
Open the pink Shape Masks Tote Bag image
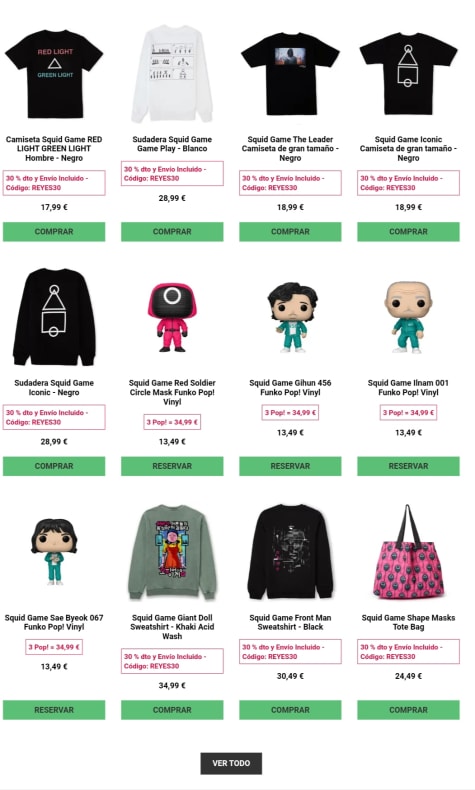409,552
